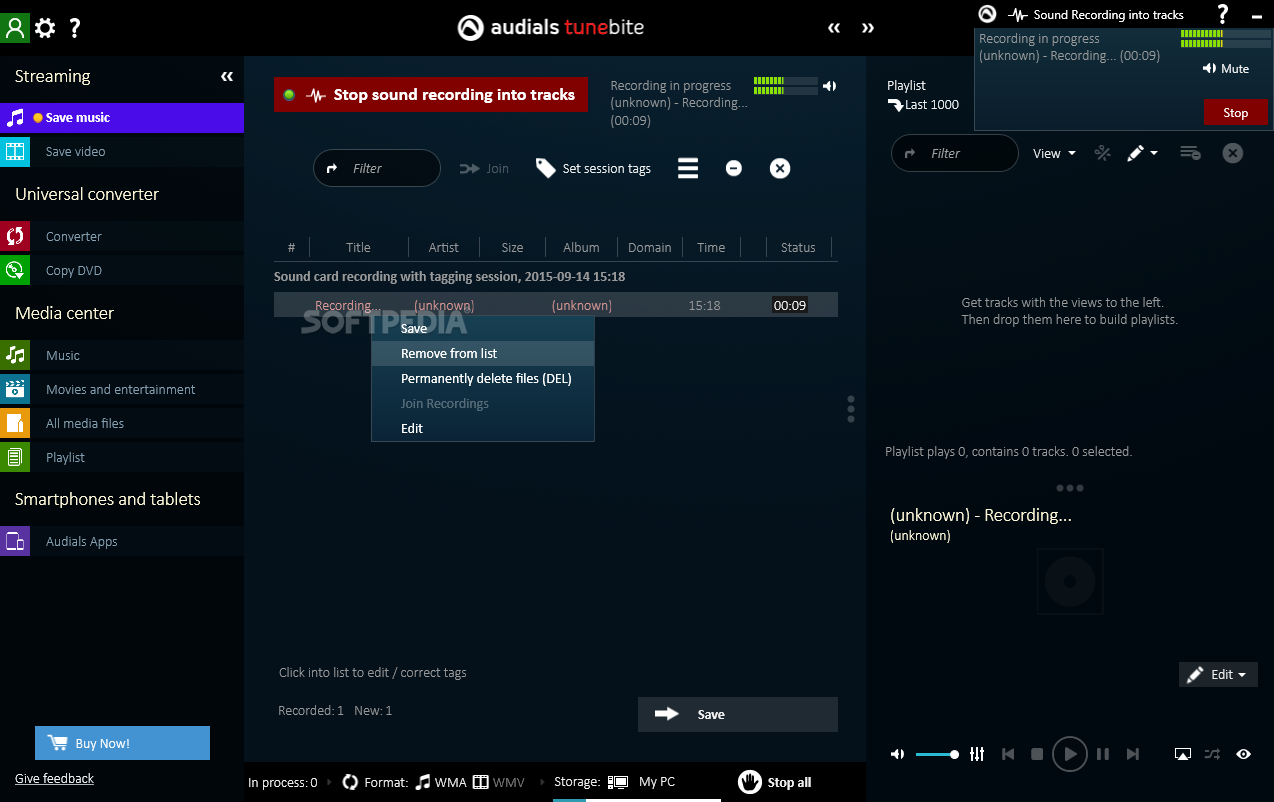1274x802 pixels.
Task: Click the Play button
Action: tap(1070, 754)
